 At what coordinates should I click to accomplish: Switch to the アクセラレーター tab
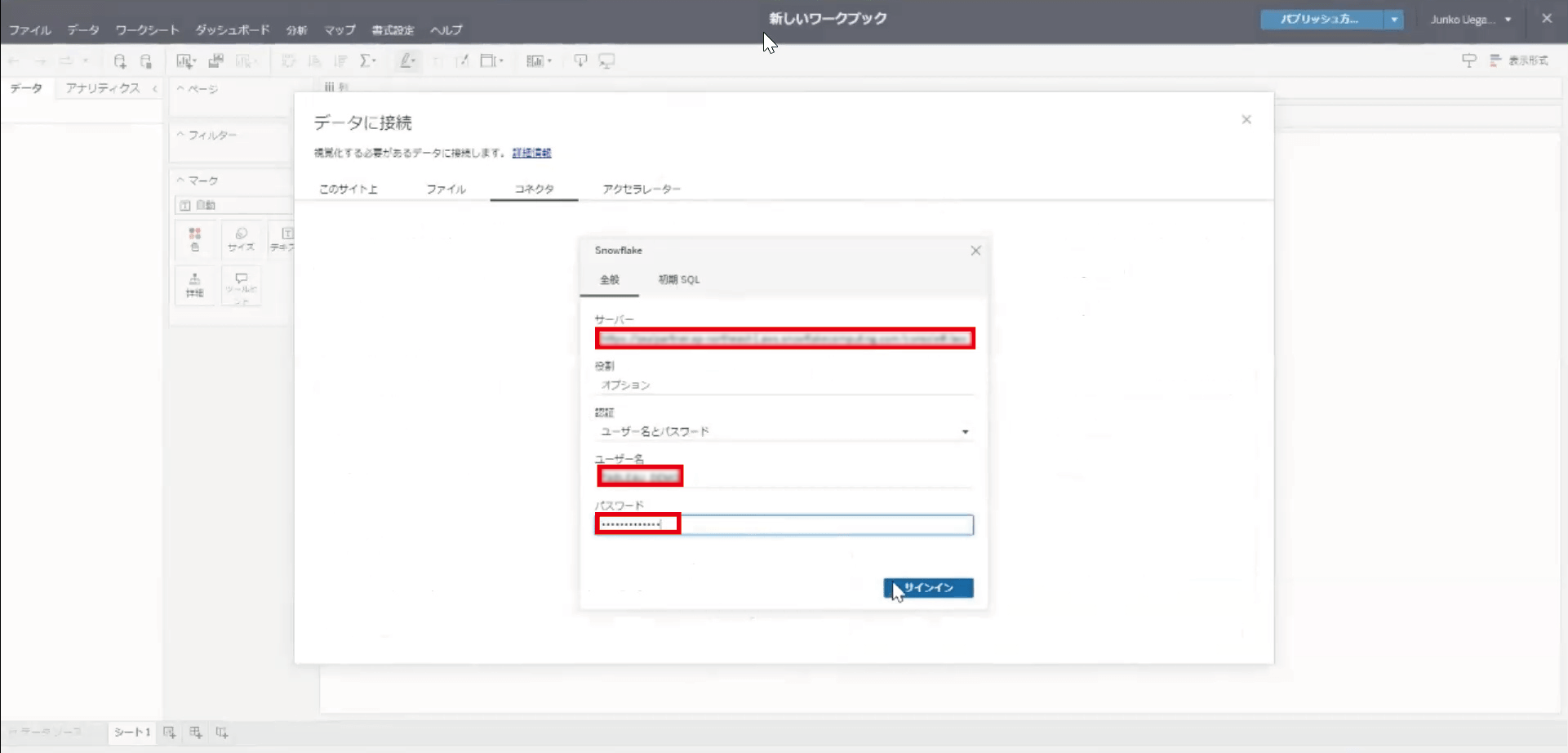pos(642,189)
